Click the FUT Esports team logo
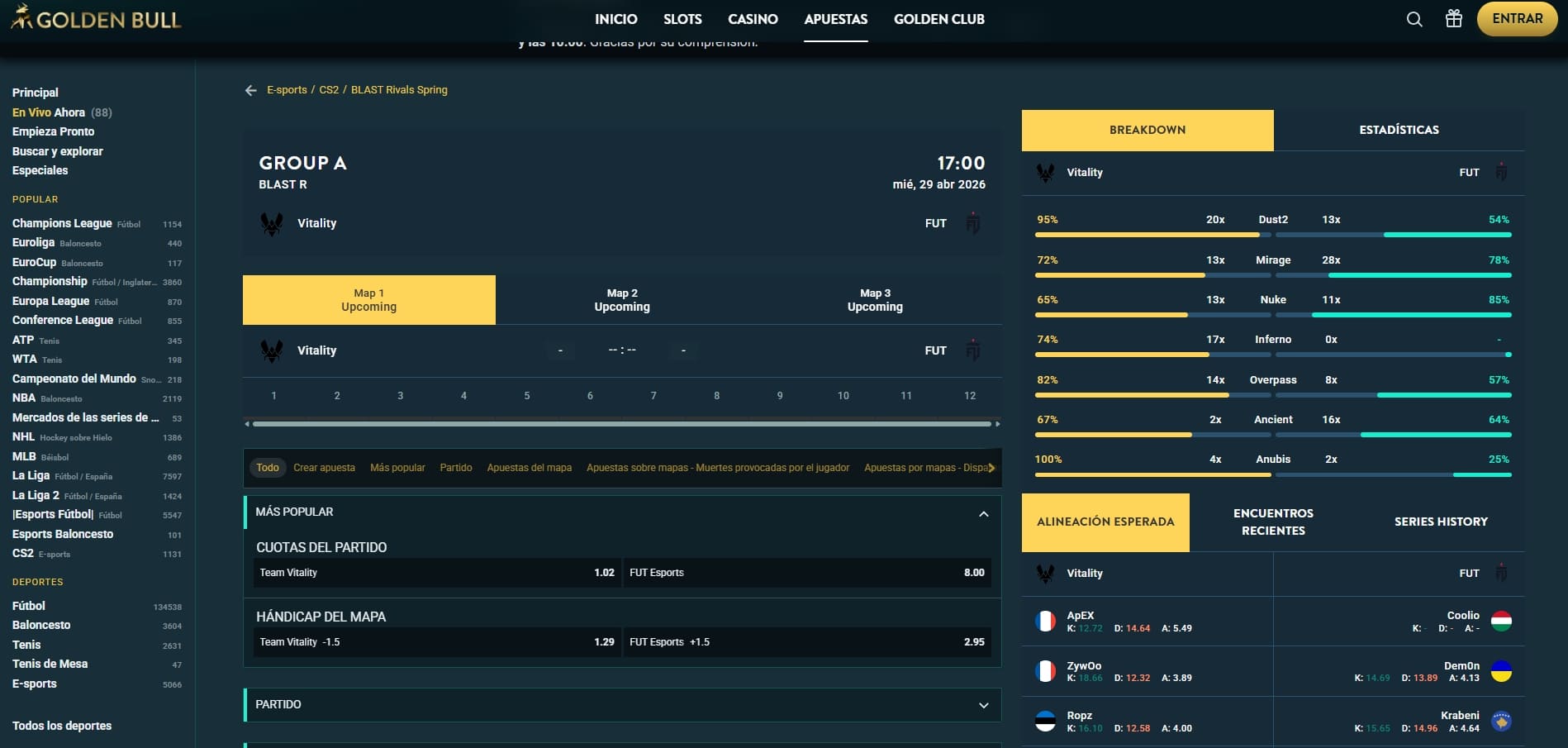This screenshot has height=748, width=1568. click(x=974, y=222)
